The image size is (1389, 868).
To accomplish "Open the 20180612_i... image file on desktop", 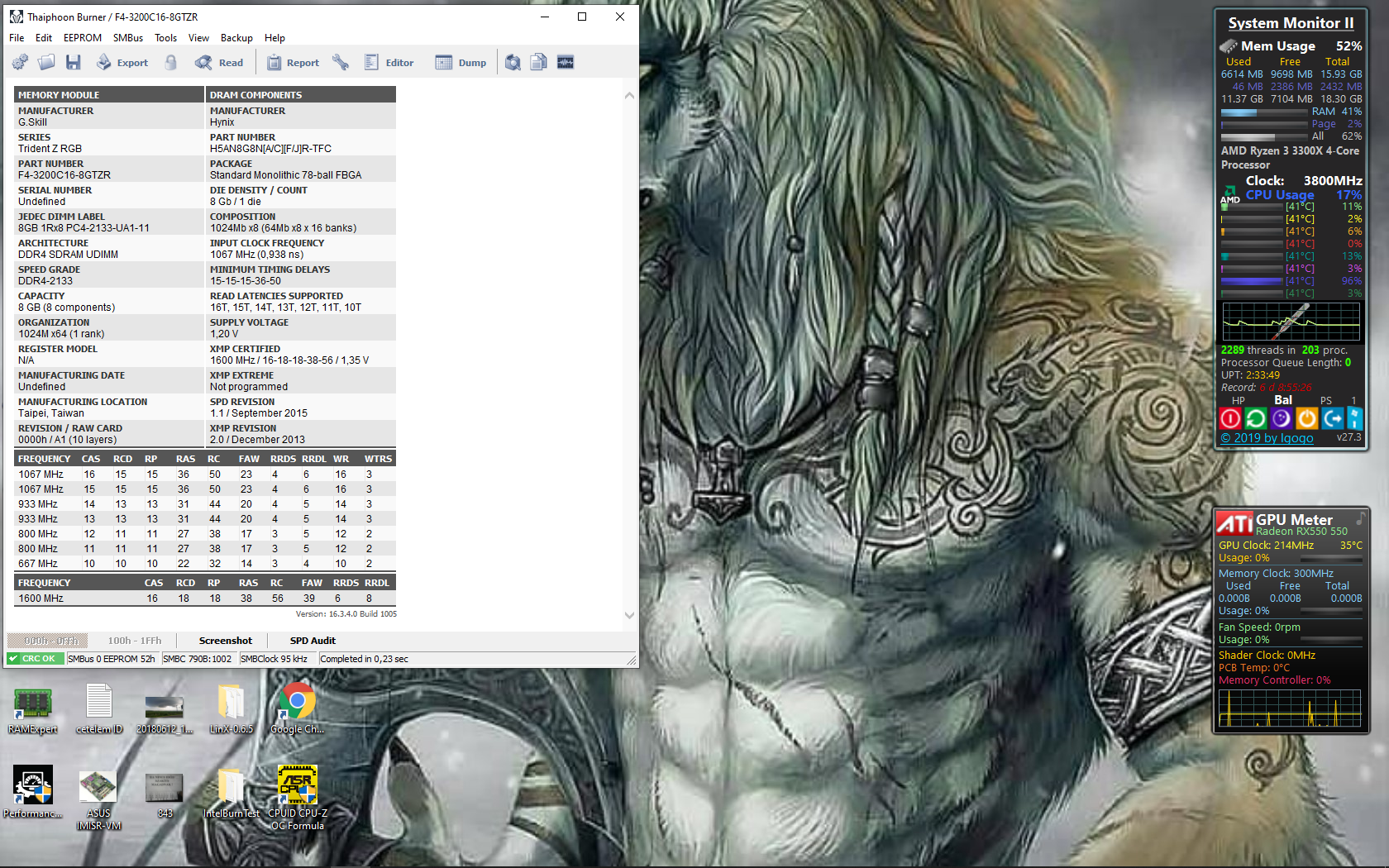I will coord(165,712).
